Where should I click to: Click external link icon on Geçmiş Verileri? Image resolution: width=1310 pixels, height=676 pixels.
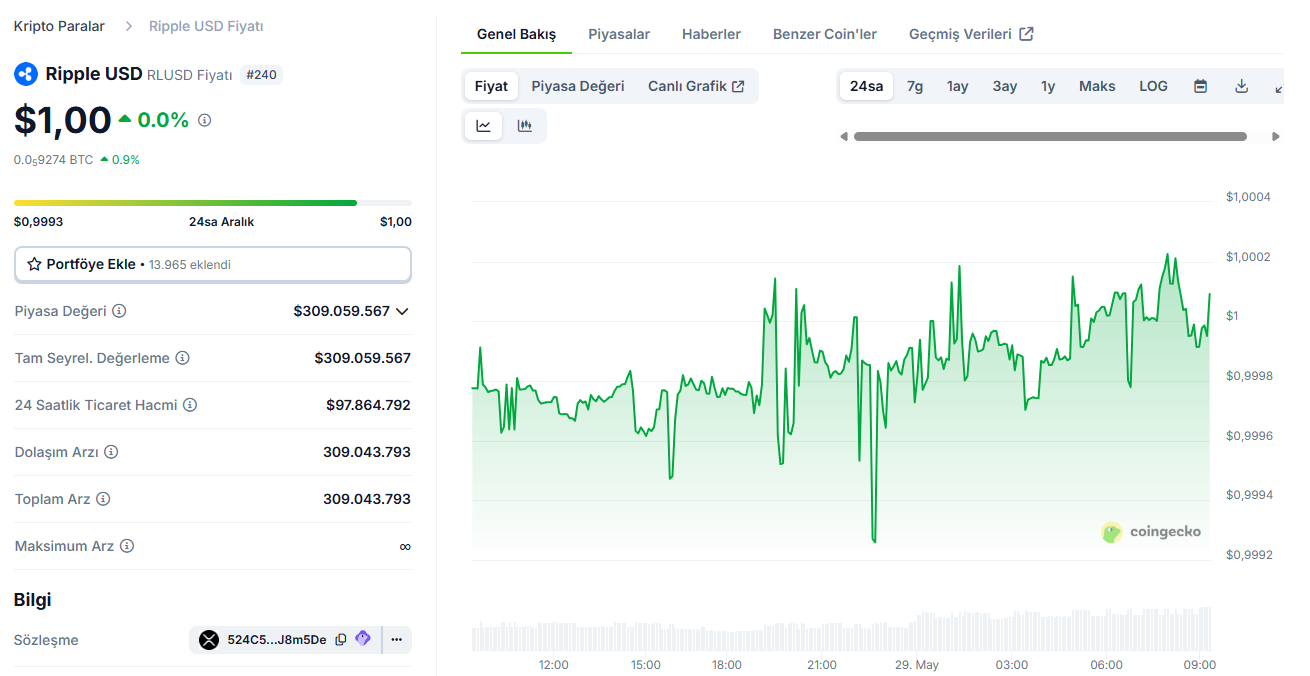coord(1026,34)
